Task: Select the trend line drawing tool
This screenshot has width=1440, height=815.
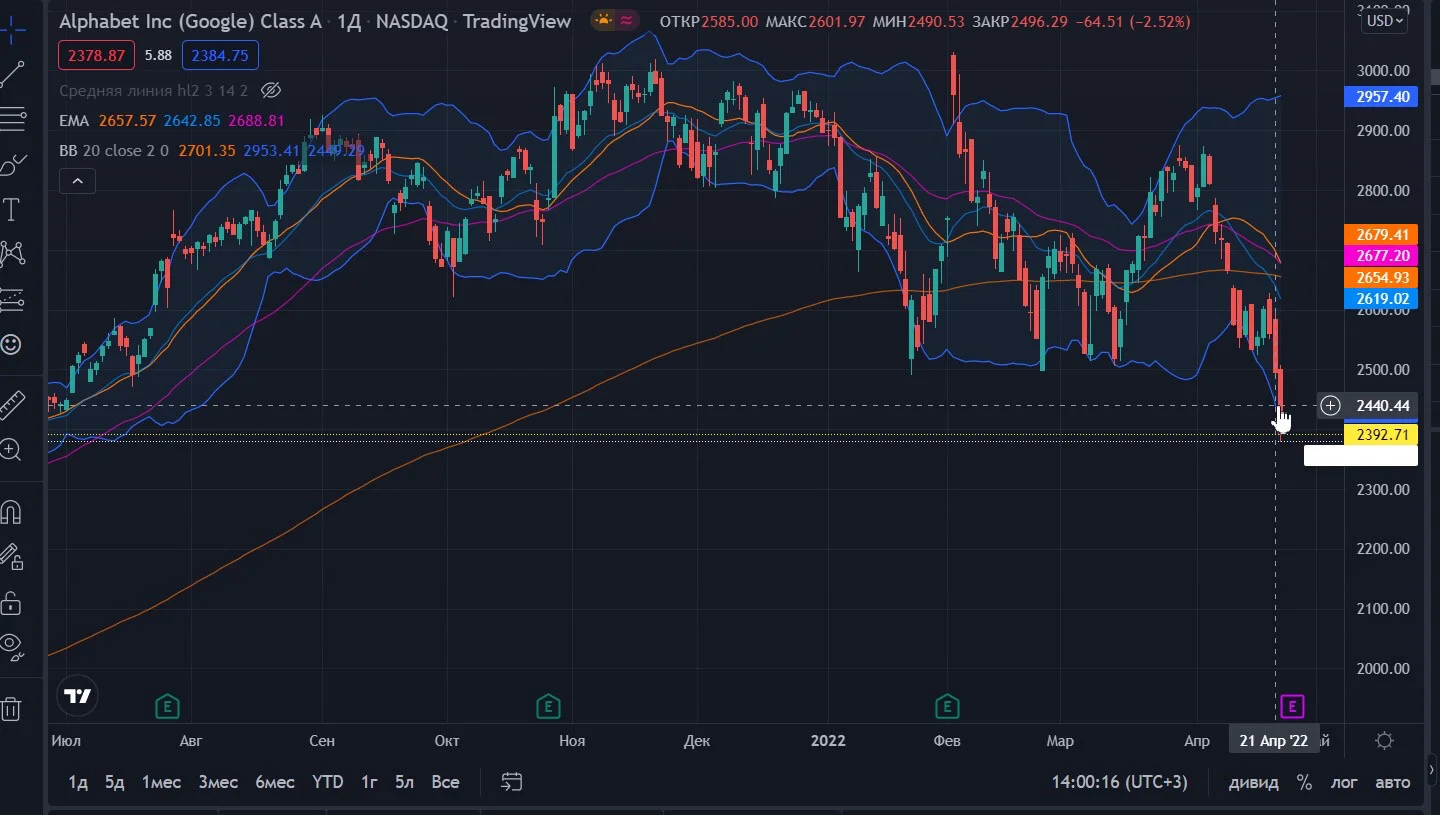Action: (x=12, y=72)
